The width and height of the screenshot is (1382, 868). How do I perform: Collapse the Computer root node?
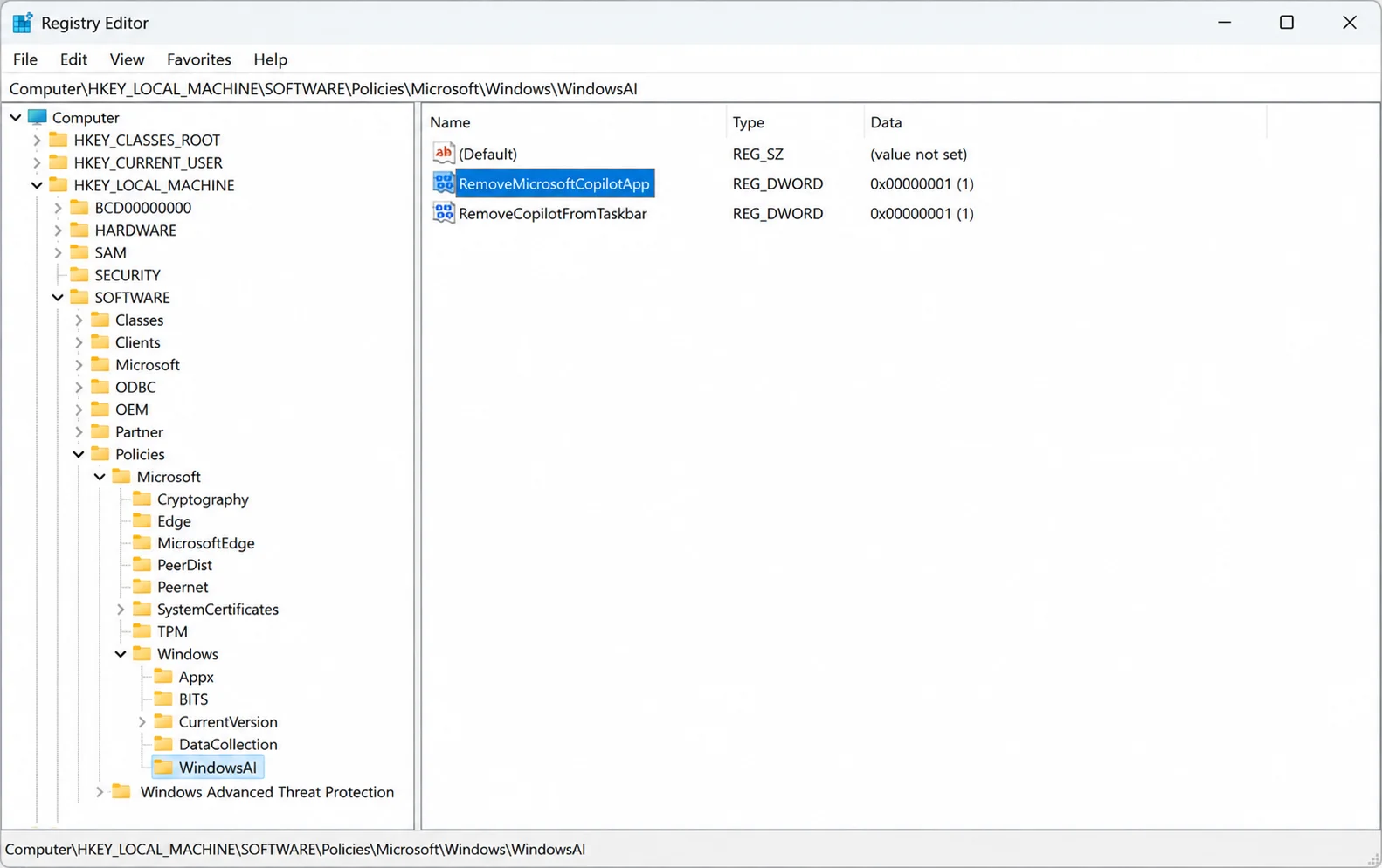click(16, 117)
